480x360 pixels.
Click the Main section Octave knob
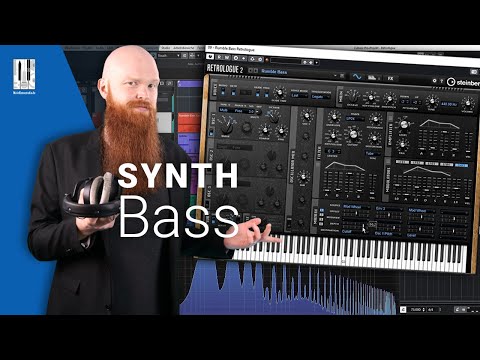pyautogui.click(x=352, y=96)
